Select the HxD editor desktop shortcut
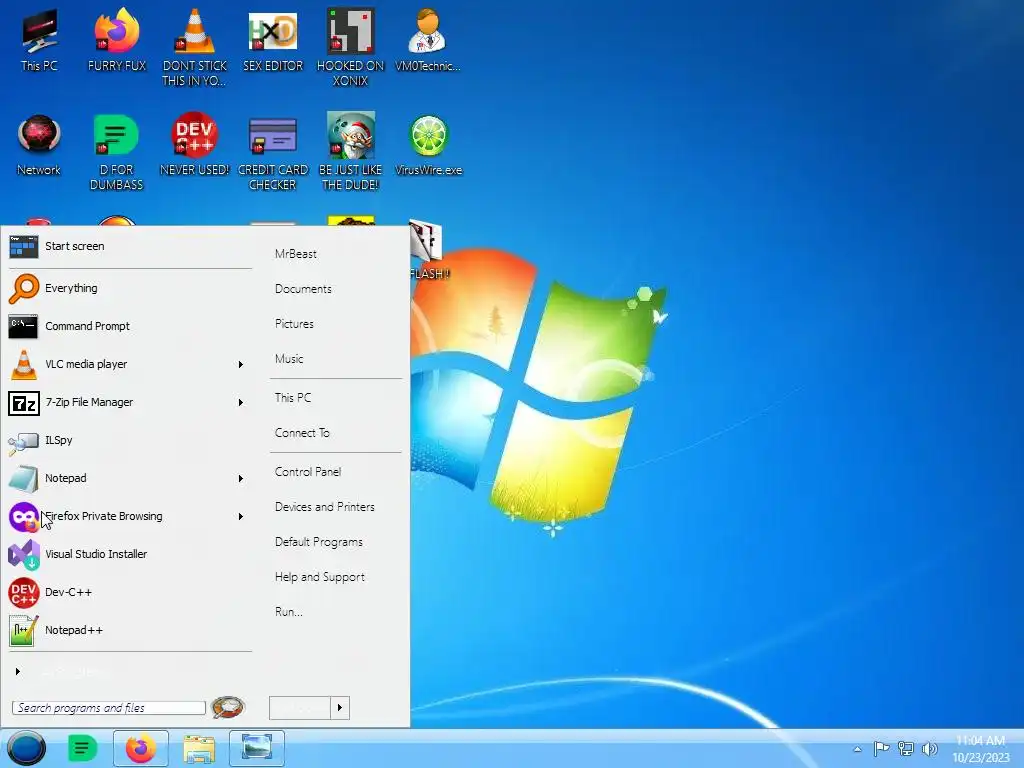 (x=273, y=39)
